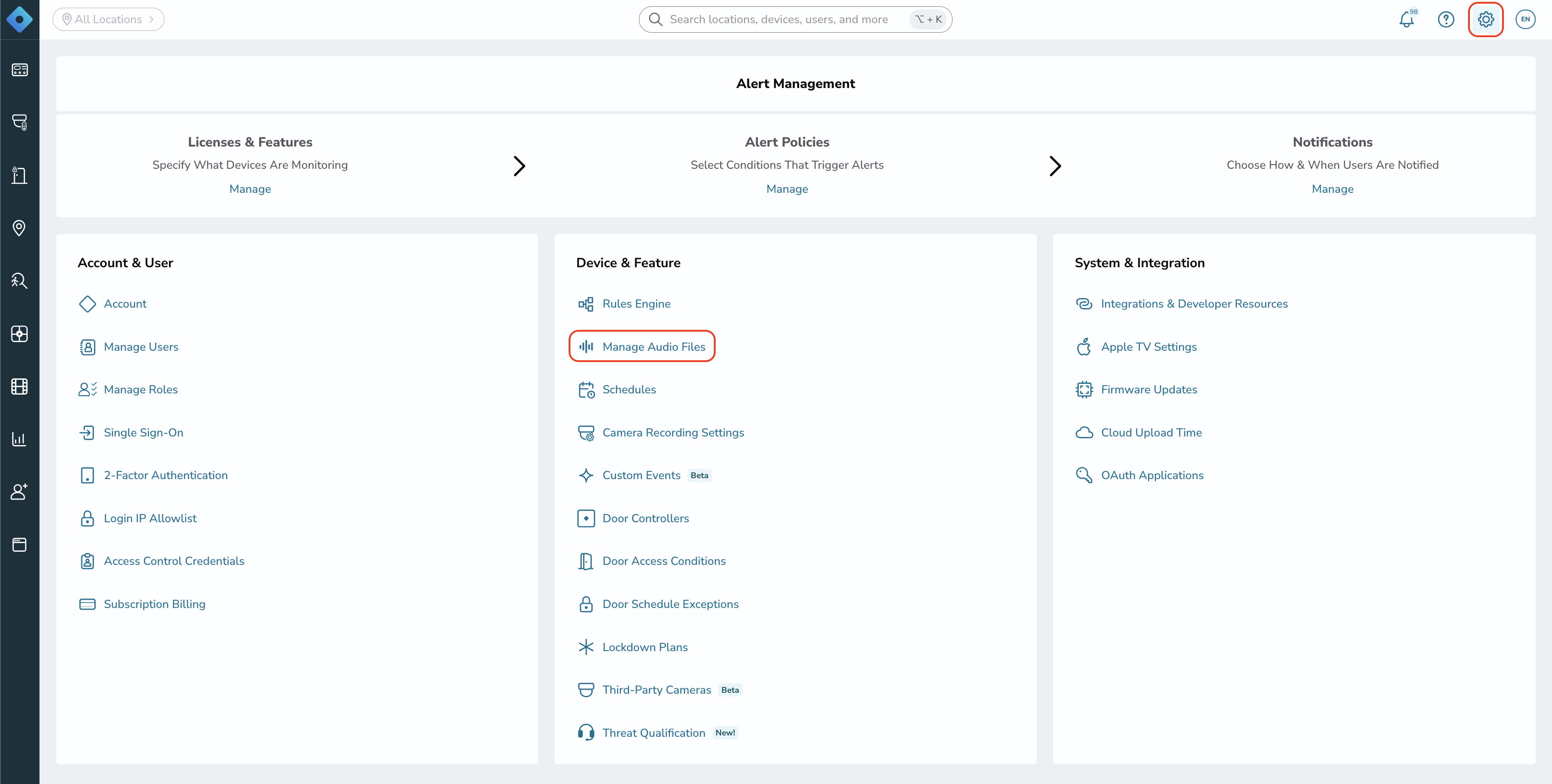
Task: Open the map pin icon in sidebar
Action: coord(19,228)
